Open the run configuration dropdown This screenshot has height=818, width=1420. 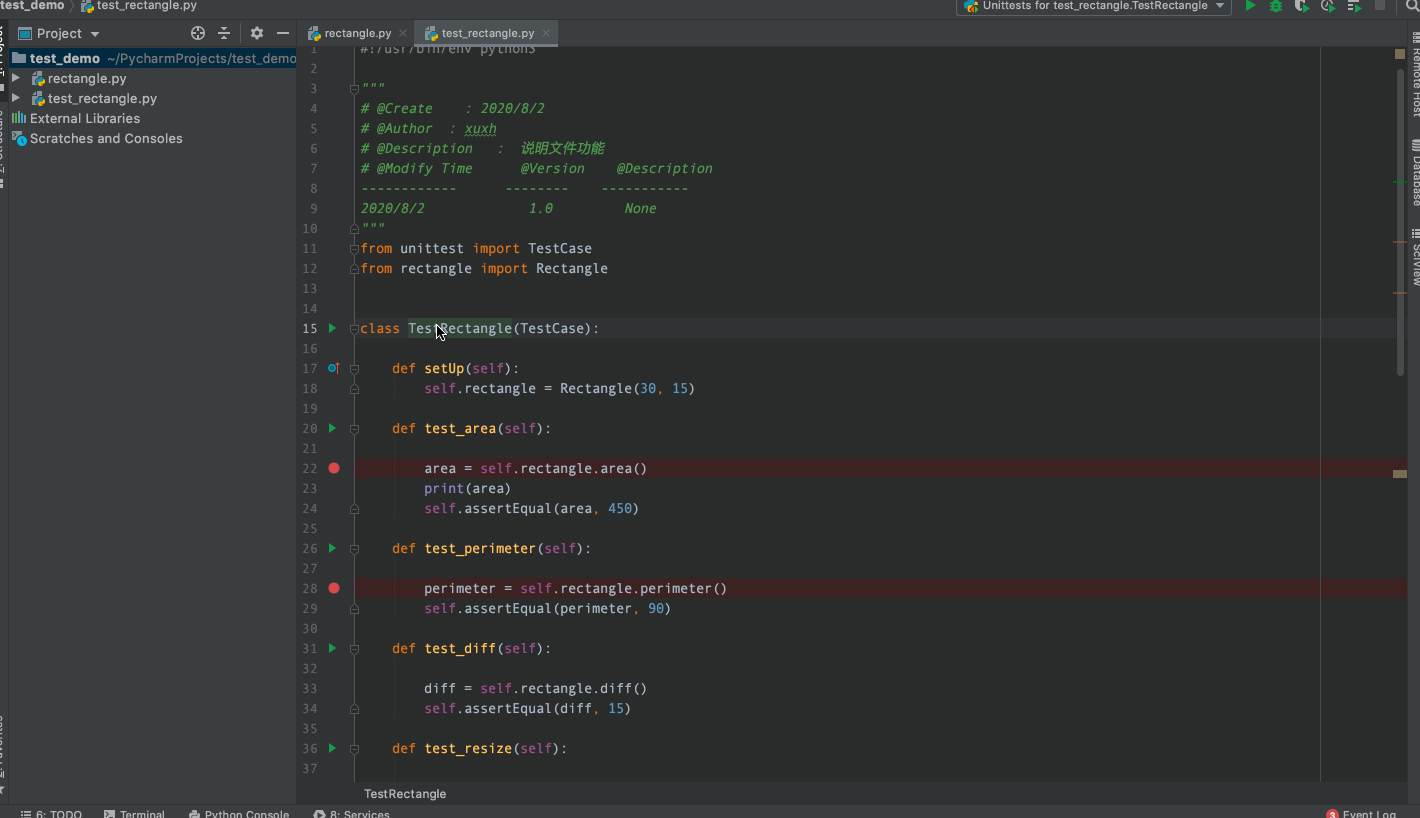coord(1094,6)
